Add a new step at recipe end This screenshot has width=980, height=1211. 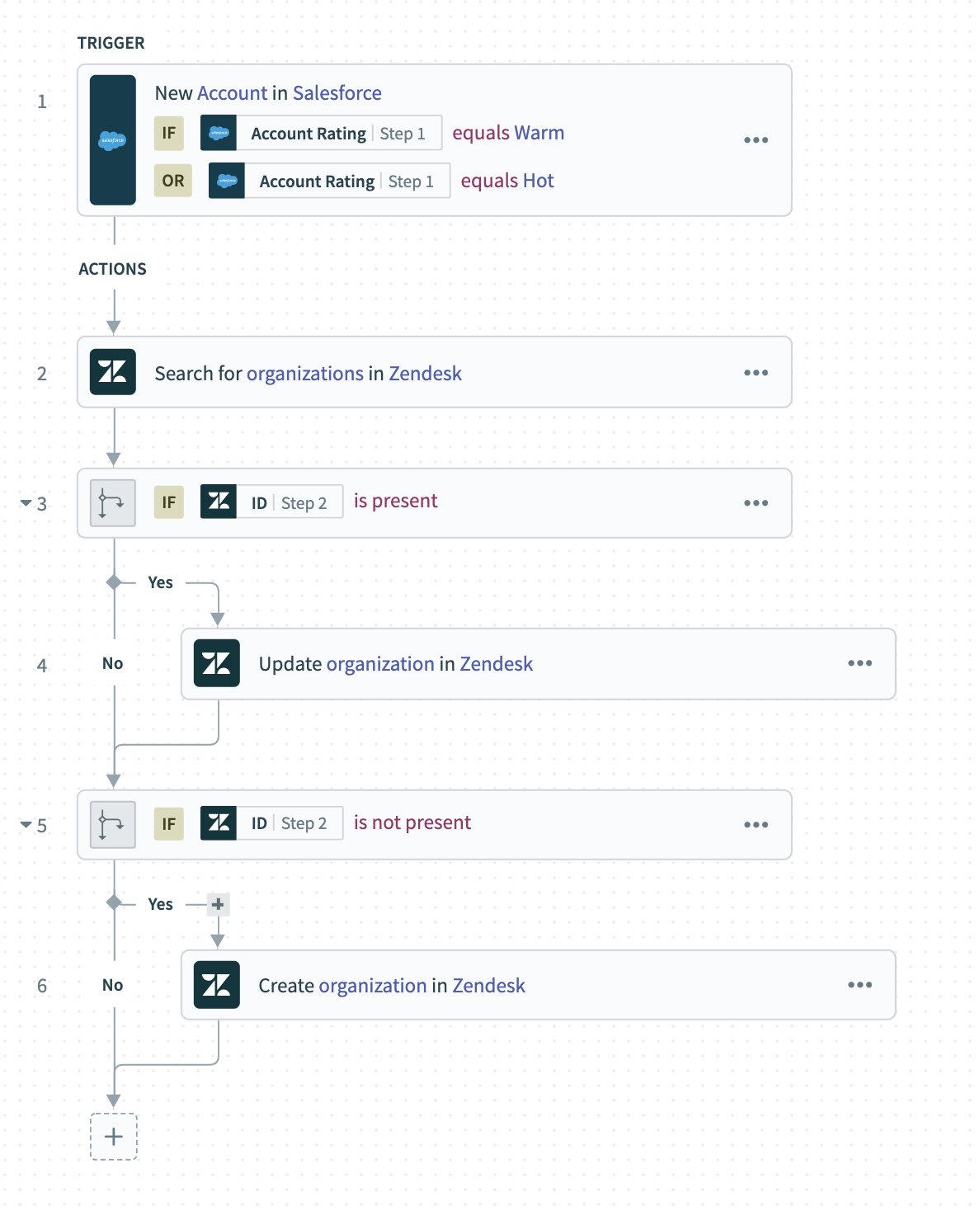[114, 1137]
